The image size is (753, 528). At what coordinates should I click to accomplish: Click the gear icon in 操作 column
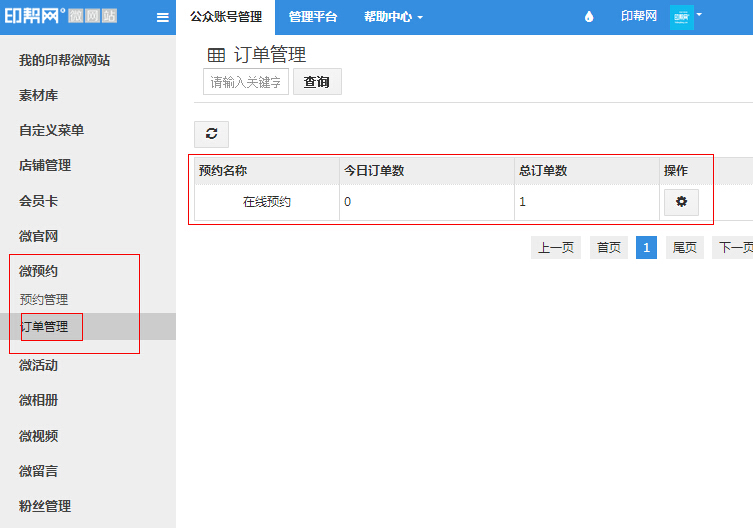coord(681,202)
